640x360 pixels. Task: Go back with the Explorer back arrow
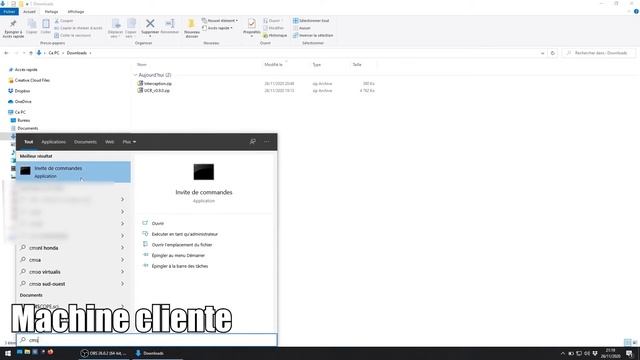click(6, 53)
